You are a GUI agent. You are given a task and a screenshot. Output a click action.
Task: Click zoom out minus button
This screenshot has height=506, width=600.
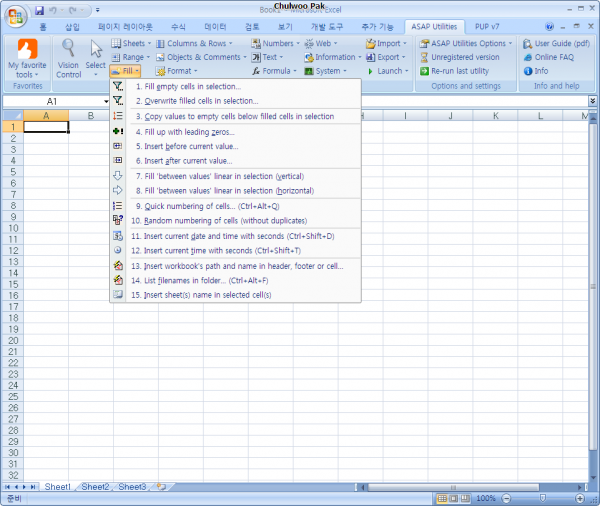(506, 498)
